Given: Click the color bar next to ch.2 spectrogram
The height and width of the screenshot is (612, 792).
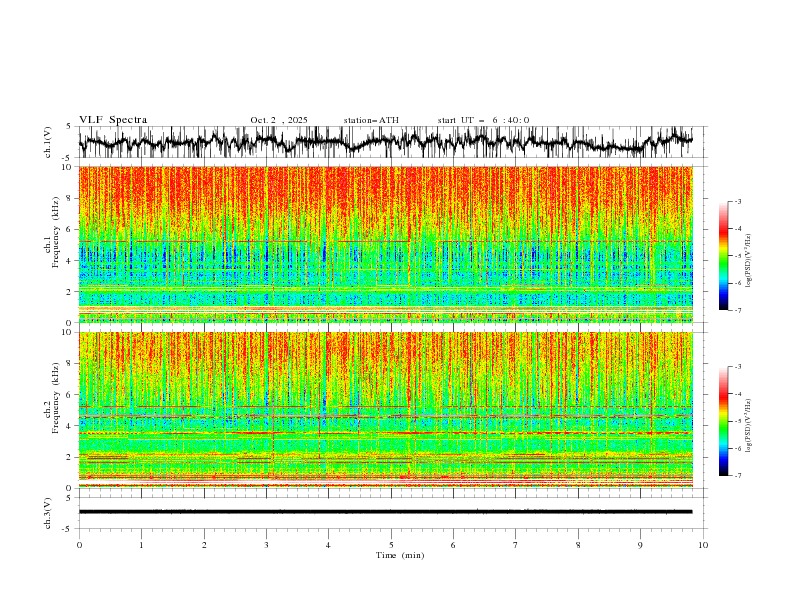Looking at the screenshot, I should (x=723, y=421).
